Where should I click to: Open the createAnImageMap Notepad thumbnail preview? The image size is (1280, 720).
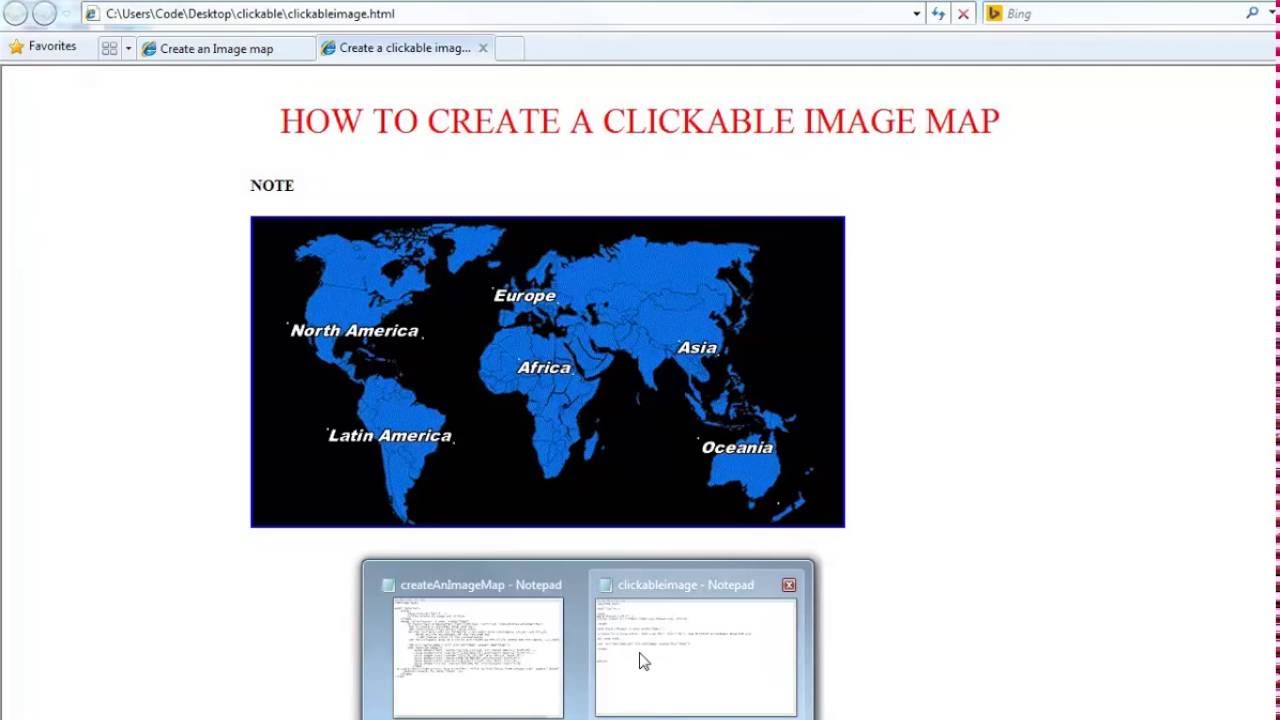[x=478, y=657]
